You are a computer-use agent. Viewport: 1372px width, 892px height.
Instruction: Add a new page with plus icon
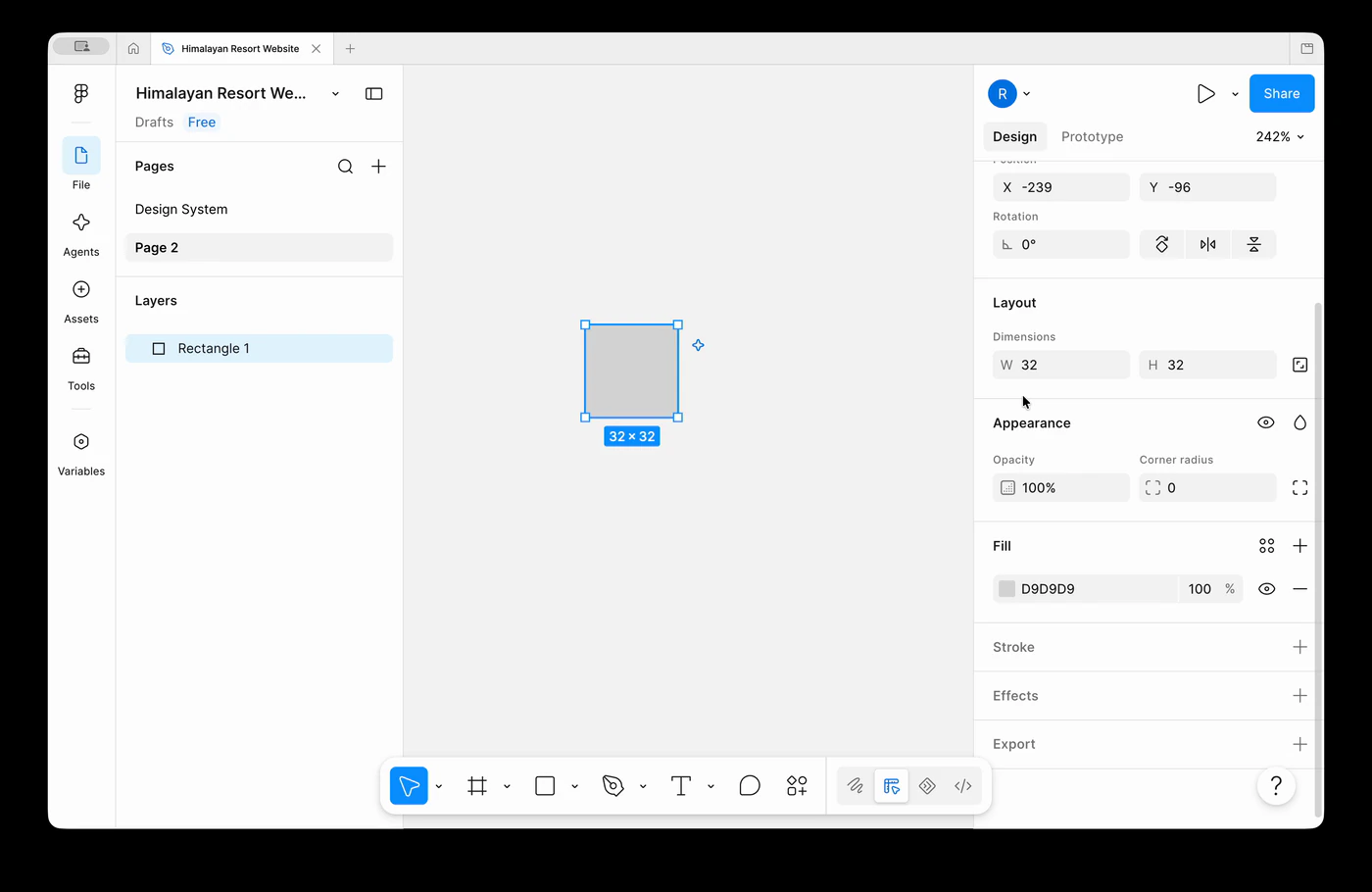click(378, 167)
